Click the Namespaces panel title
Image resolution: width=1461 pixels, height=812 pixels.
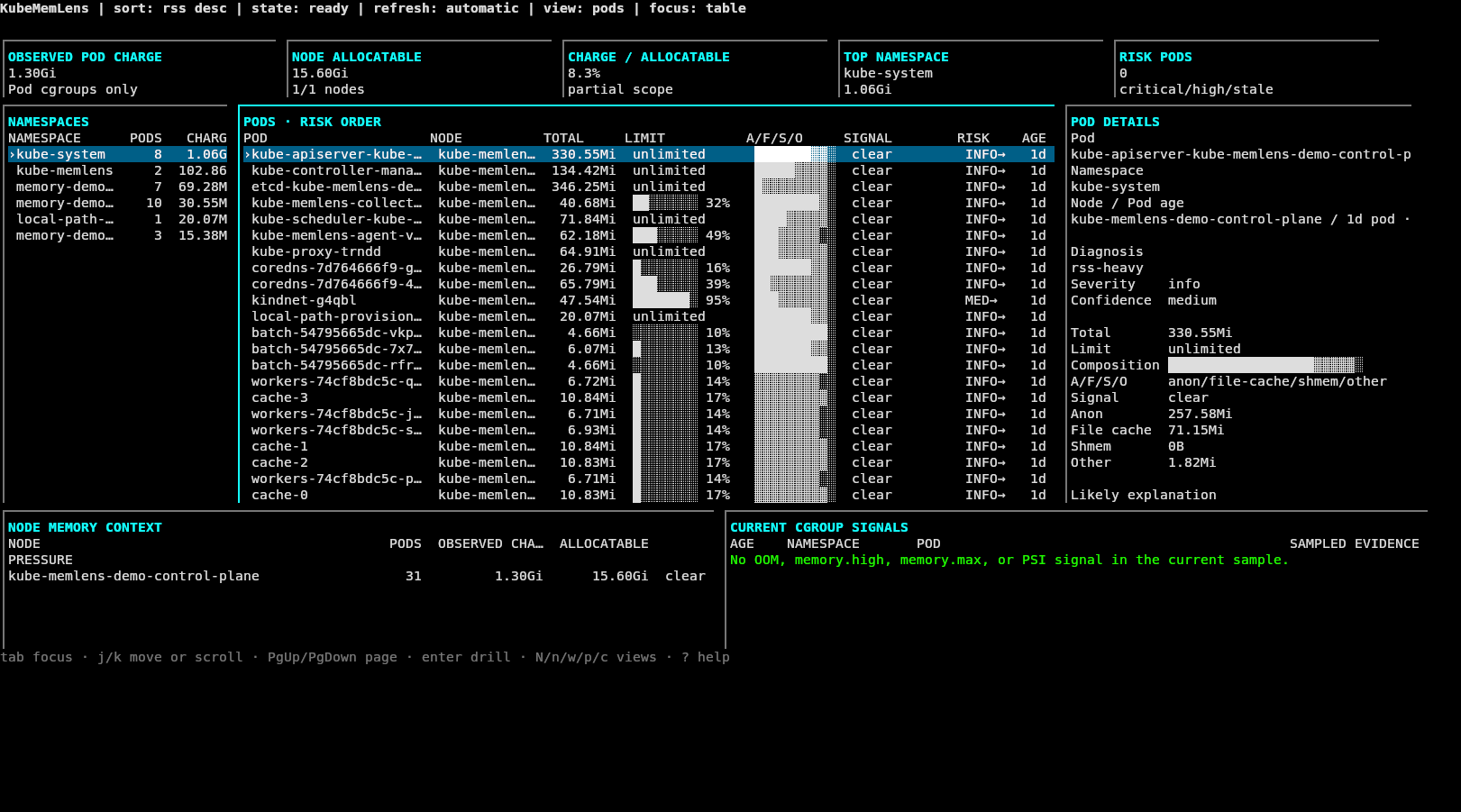(49, 122)
